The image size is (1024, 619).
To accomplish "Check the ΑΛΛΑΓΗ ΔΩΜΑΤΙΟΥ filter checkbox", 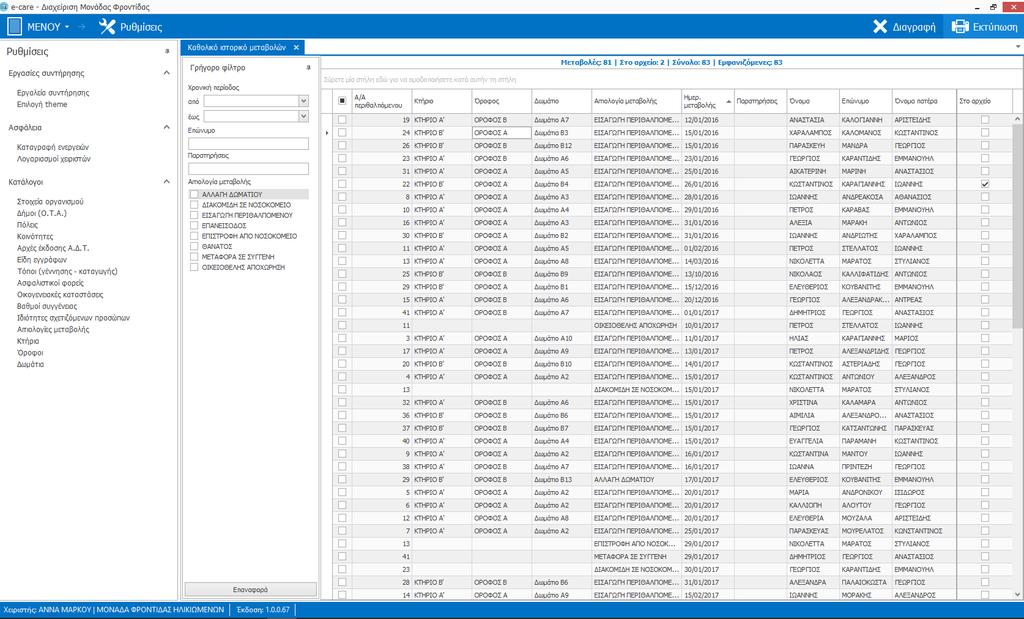I will tap(194, 195).
